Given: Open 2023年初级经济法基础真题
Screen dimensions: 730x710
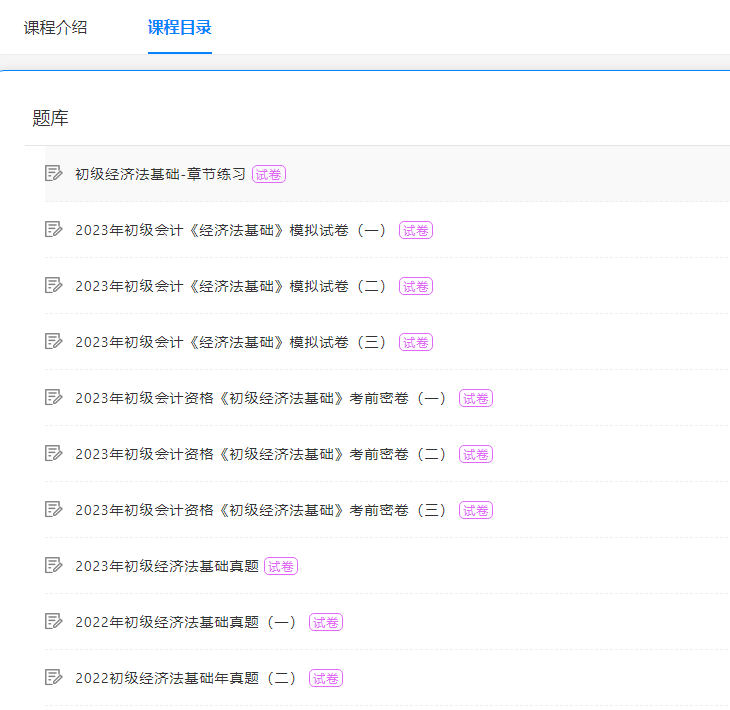Looking at the screenshot, I should tap(167, 566).
